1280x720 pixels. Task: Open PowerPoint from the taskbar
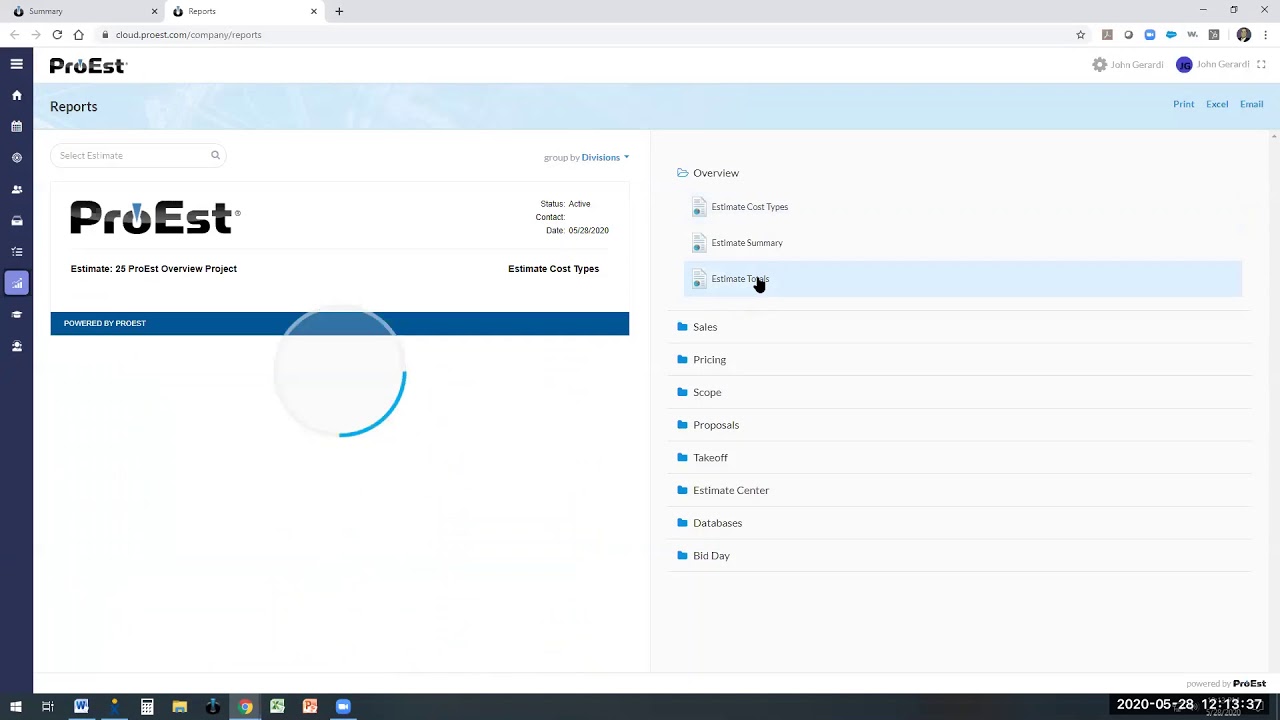(x=310, y=707)
